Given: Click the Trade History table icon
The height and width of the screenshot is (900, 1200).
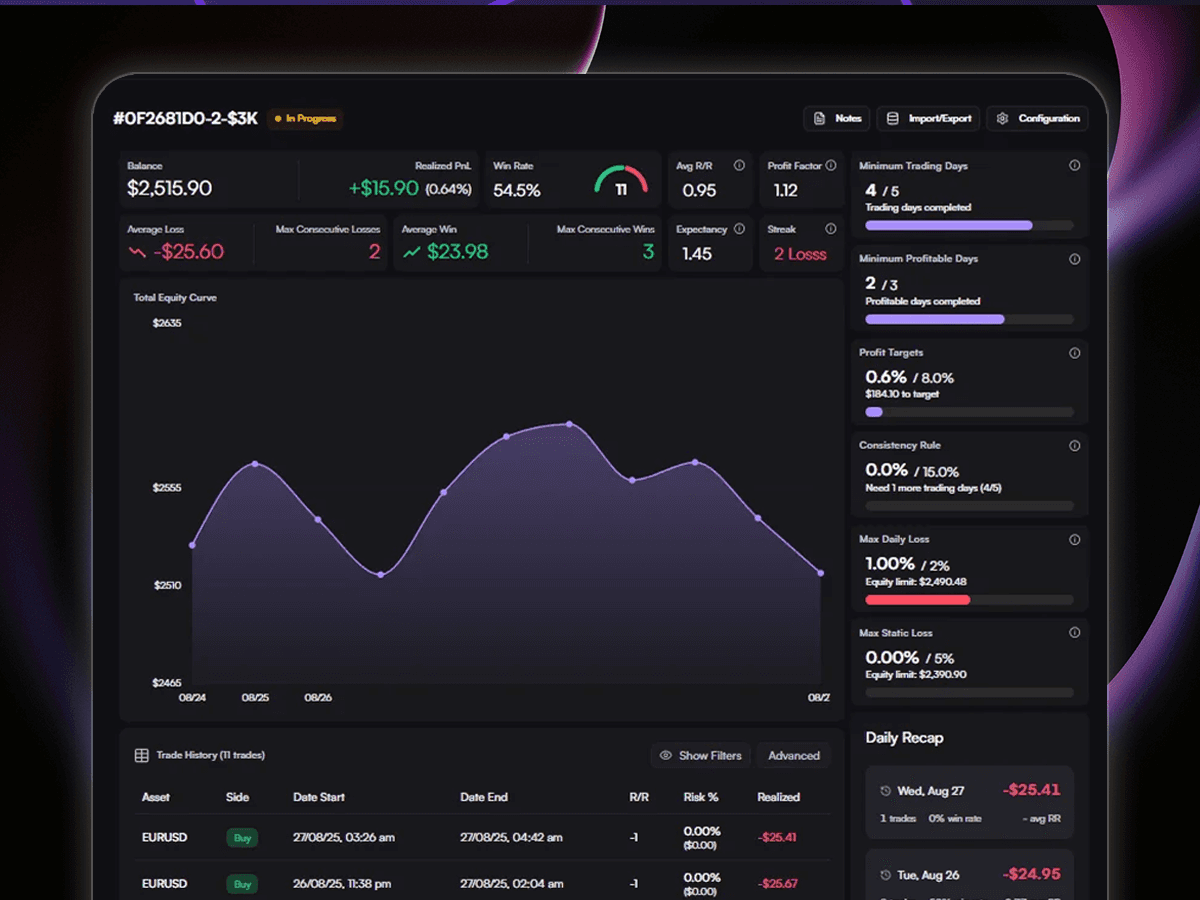Looking at the screenshot, I should click(142, 756).
